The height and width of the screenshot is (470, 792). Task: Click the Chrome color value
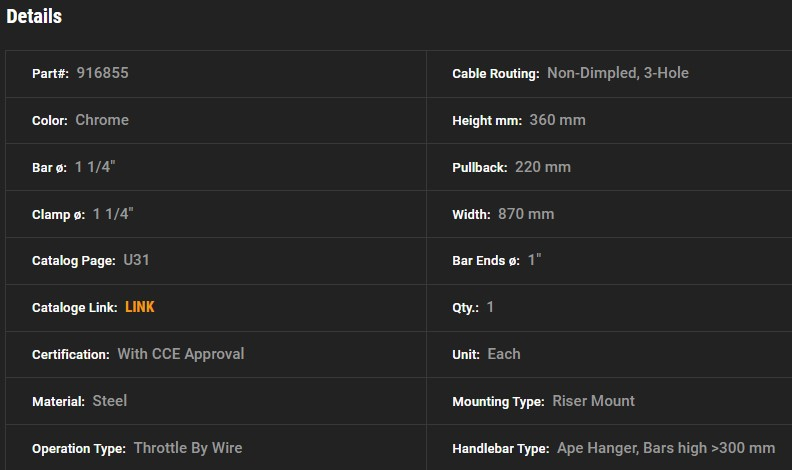pos(102,120)
